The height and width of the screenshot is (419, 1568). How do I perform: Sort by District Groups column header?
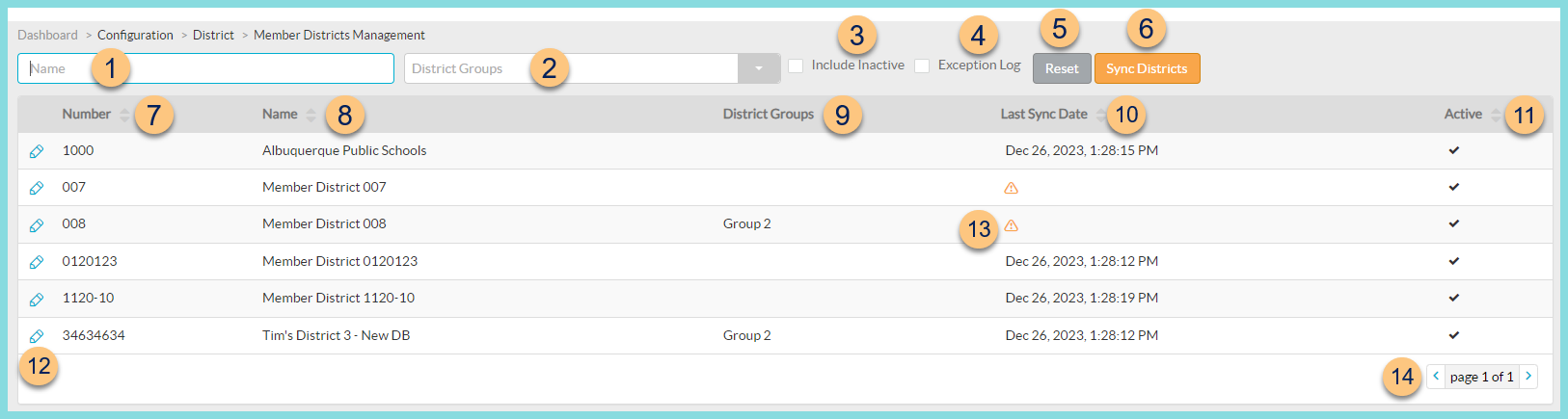(769, 114)
